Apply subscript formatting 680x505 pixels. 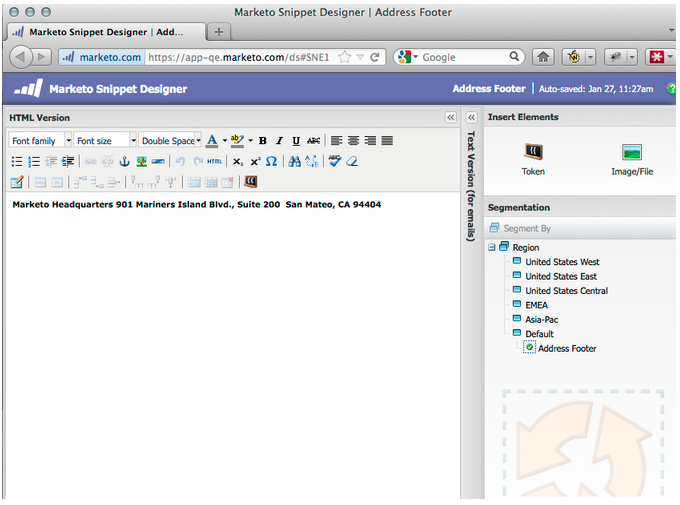point(238,161)
